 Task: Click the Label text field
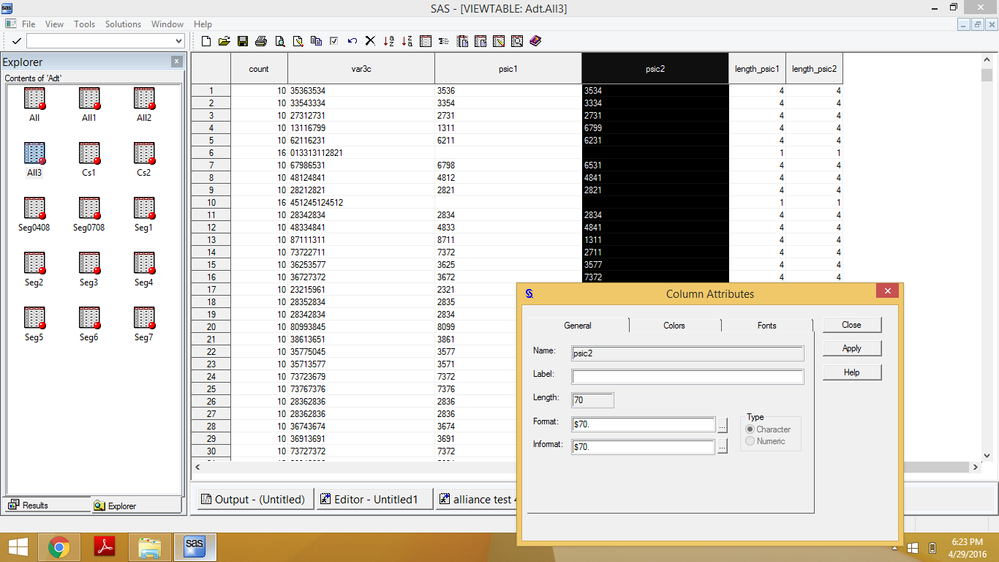[687, 377]
